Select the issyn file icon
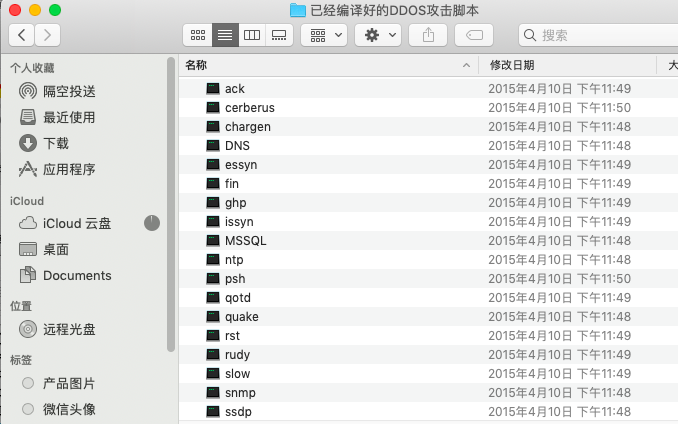The image size is (678, 424). [x=213, y=222]
